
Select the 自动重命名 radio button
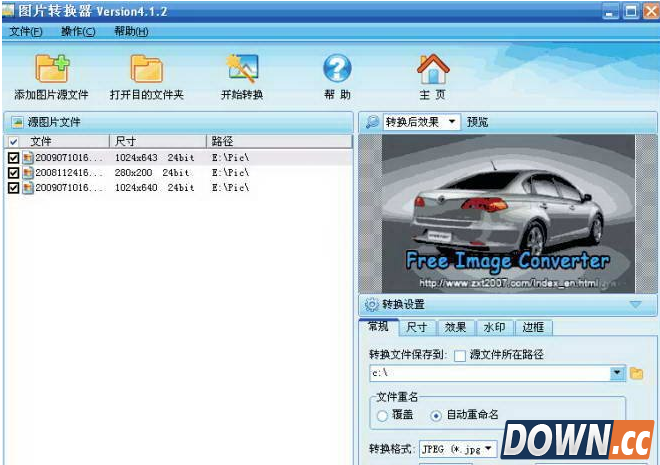[436, 416]
